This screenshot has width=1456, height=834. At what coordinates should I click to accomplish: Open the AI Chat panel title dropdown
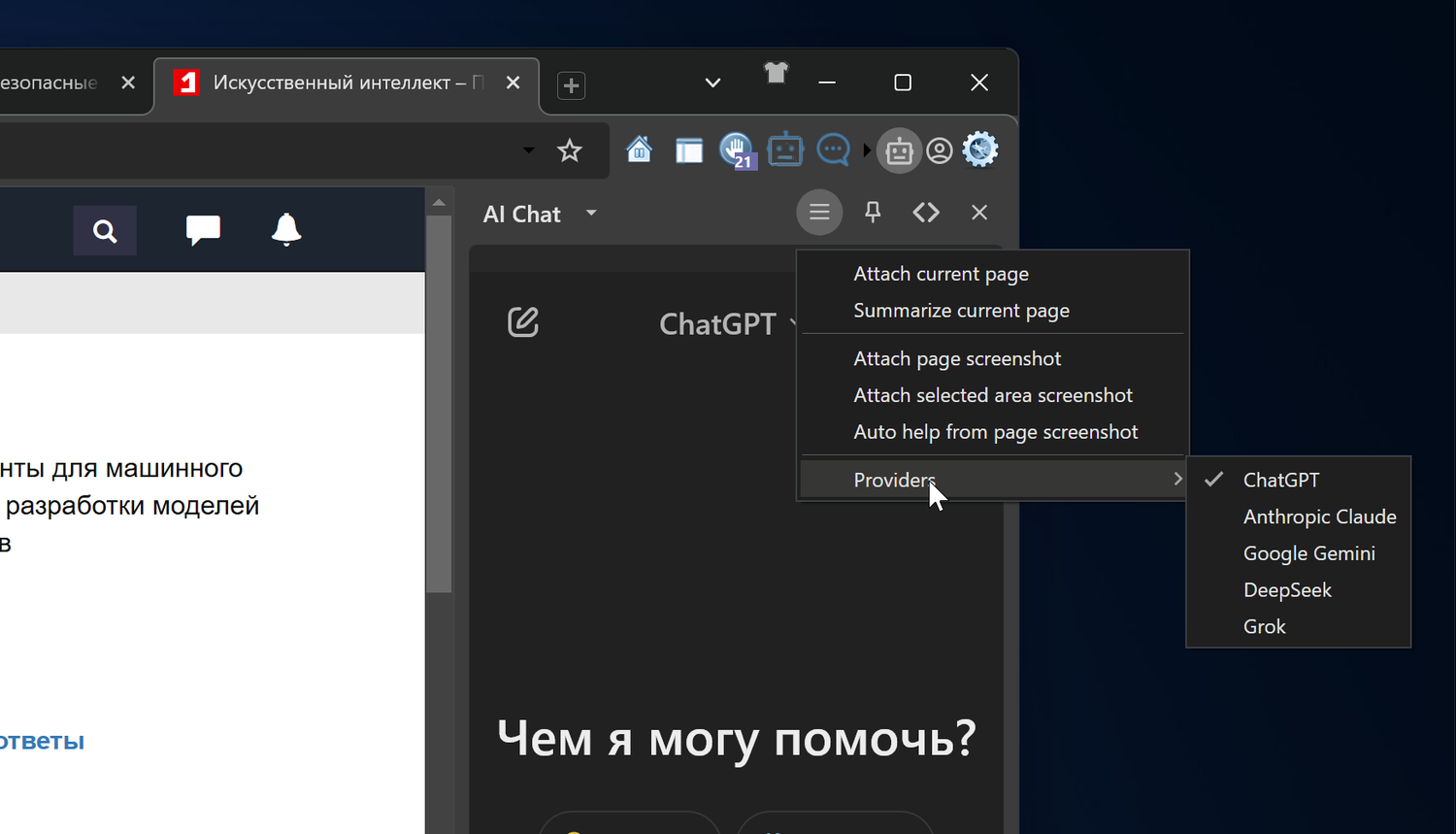pos(591,213)
